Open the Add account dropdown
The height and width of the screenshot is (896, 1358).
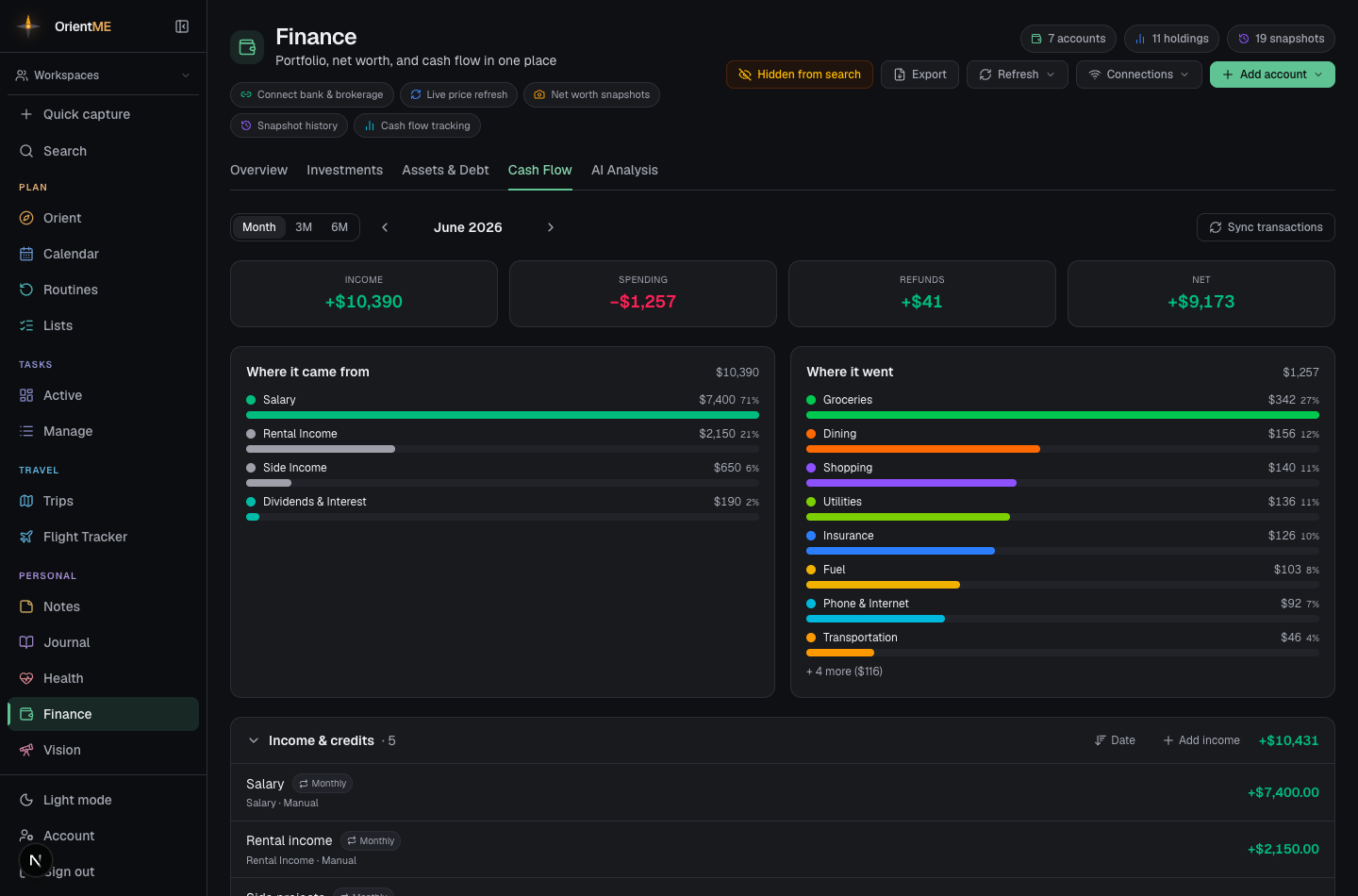tap(1272, 75)
